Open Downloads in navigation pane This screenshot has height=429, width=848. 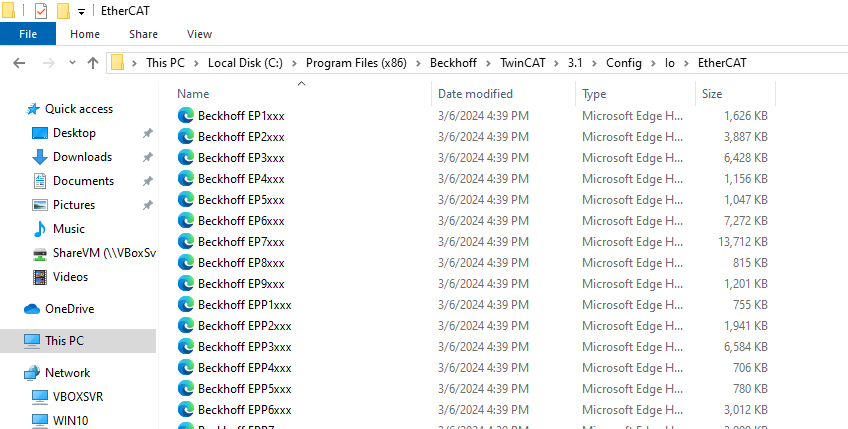(x=82, y=157)
